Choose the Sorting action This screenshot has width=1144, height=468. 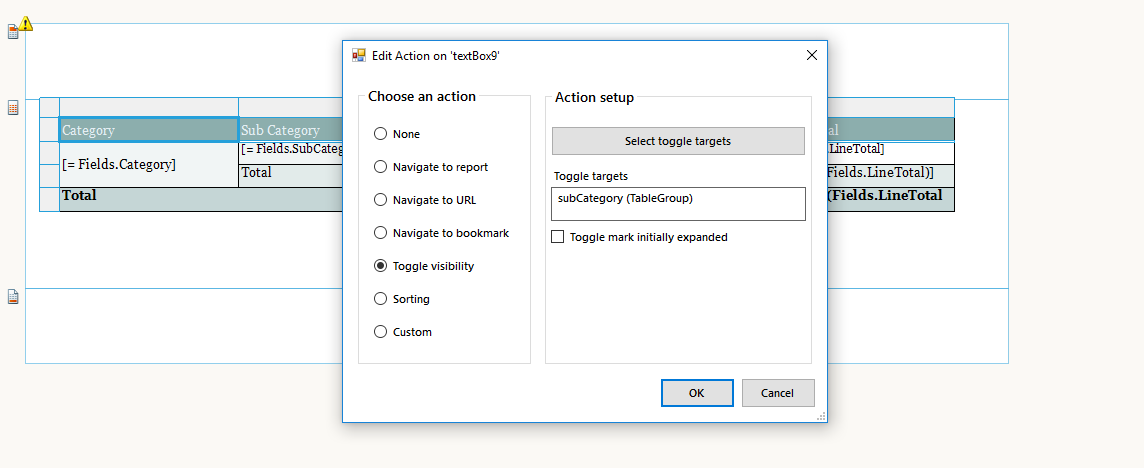point(380,299)
